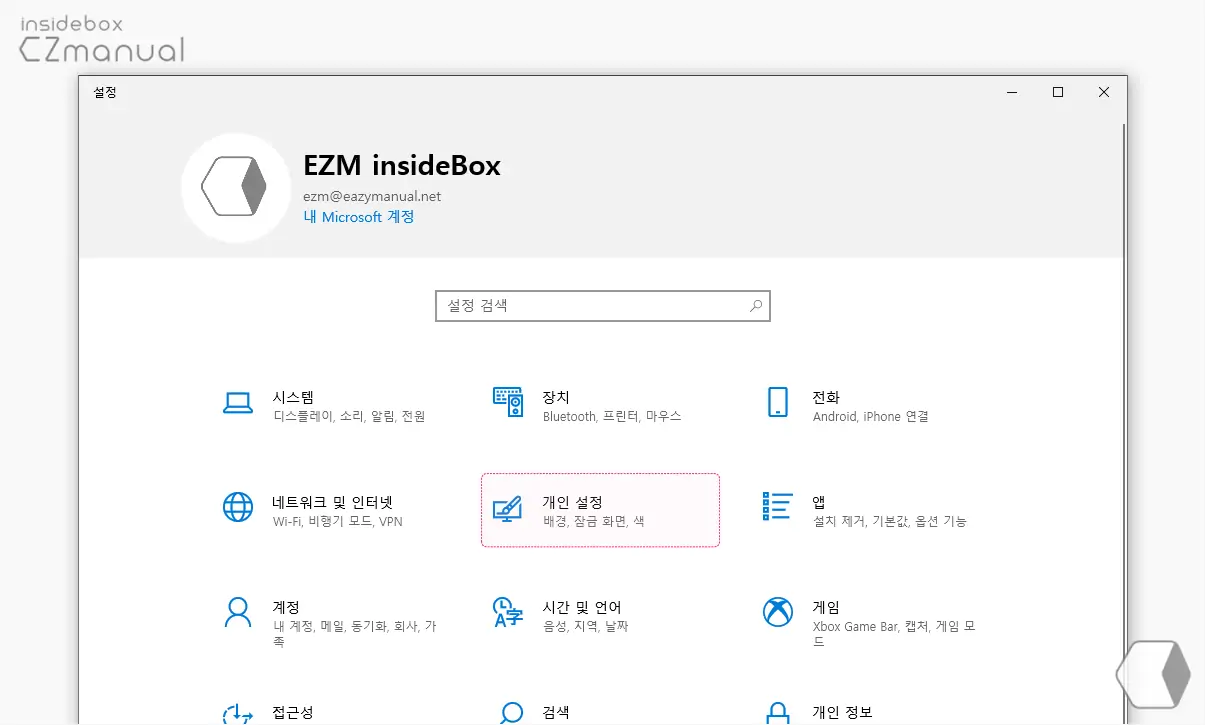The height and width of the screenshot is (725, 1205).
Task: Click the 설정 window title label
Action: [x=105, y=92]
